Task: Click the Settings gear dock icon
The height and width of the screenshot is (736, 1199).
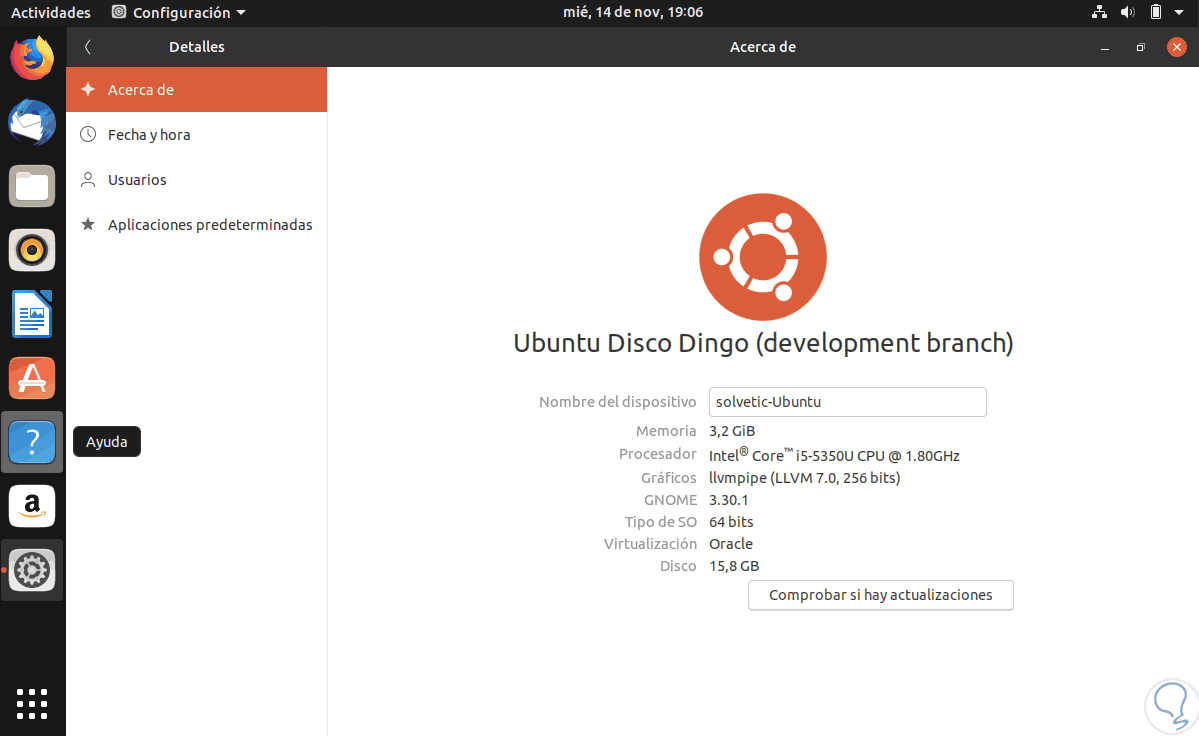Action: coord(32,570)
